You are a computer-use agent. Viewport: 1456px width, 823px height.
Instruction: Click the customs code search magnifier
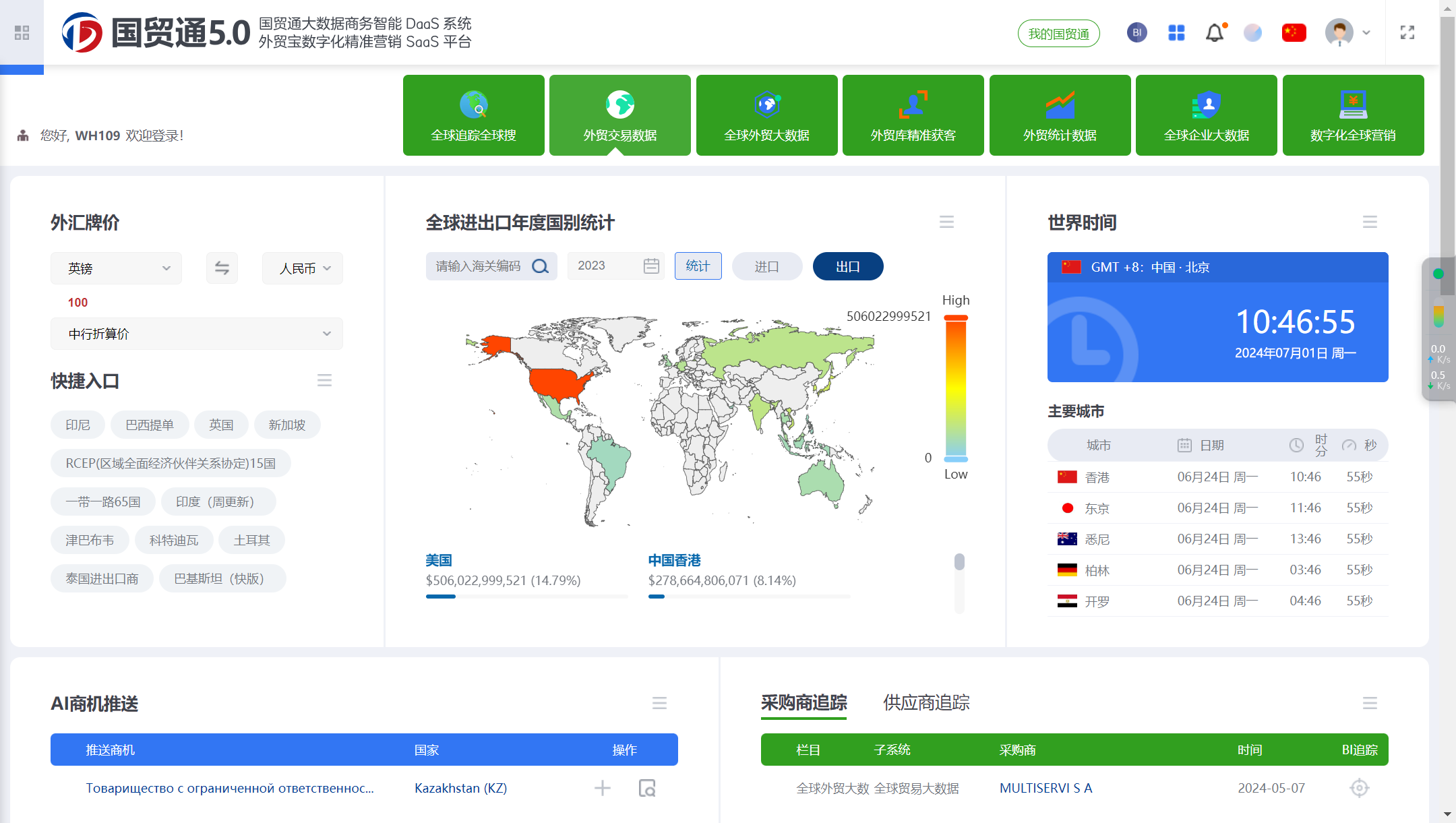pyautogui.click(x=540, y=266)
